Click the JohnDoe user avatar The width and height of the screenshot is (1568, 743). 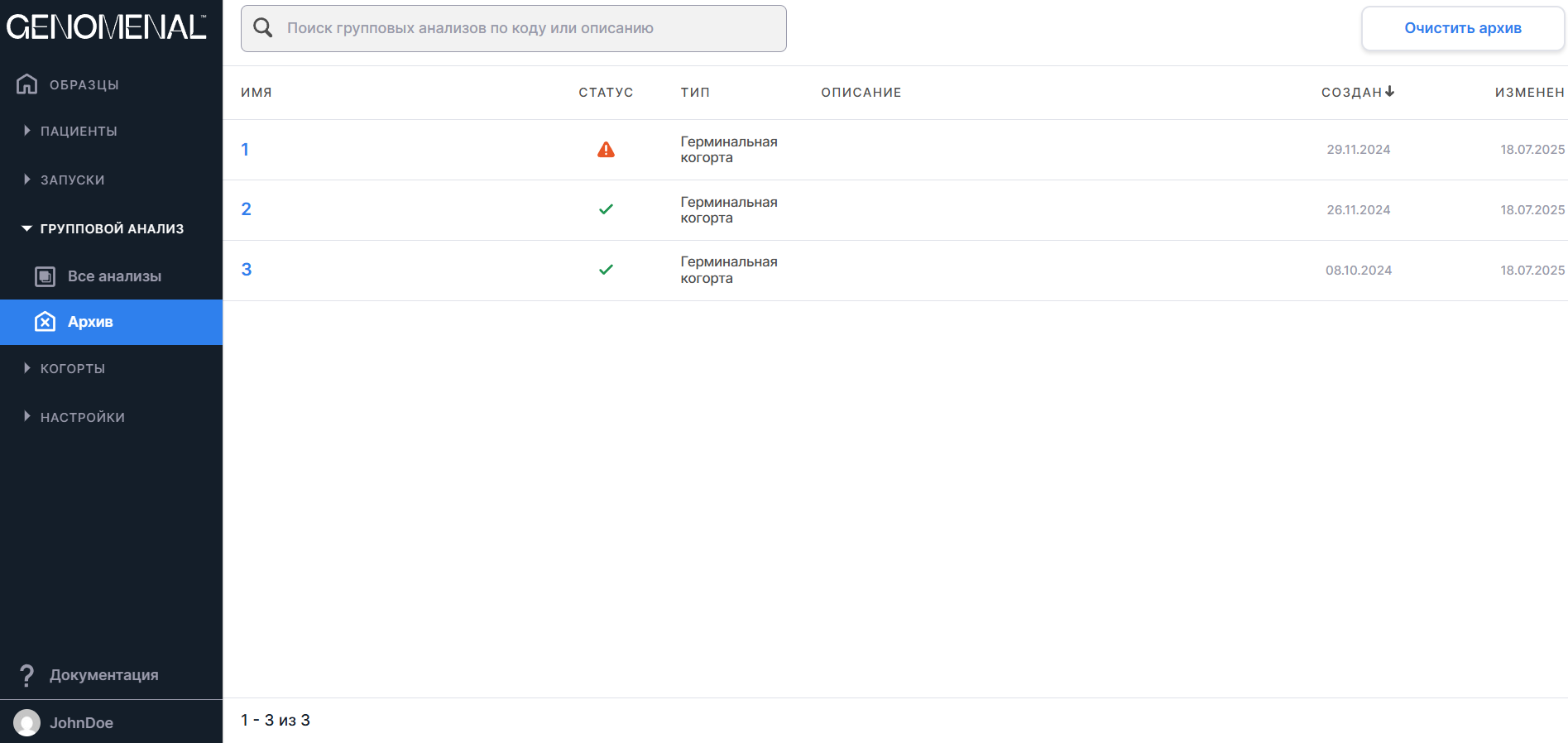[27, 722]
